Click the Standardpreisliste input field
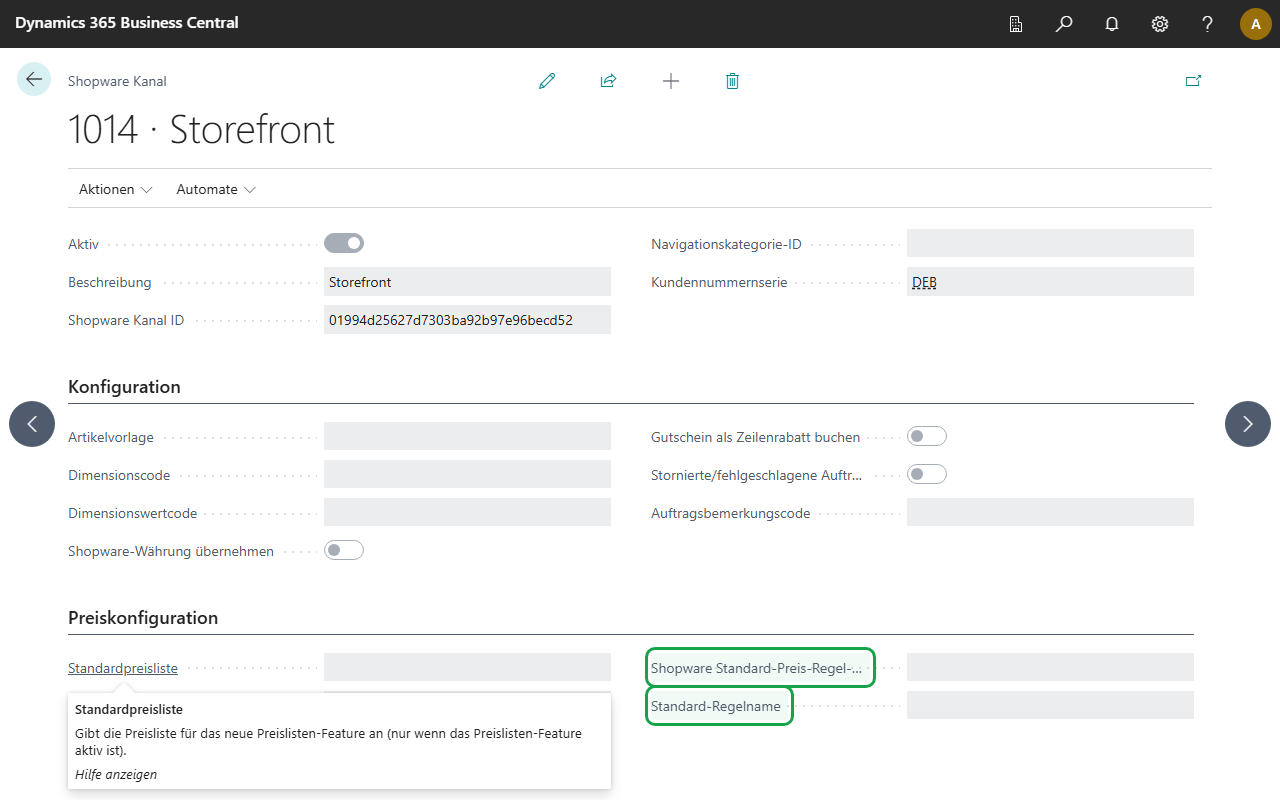This screenshot has height=800, width=1280. click(x=467, y=667)
